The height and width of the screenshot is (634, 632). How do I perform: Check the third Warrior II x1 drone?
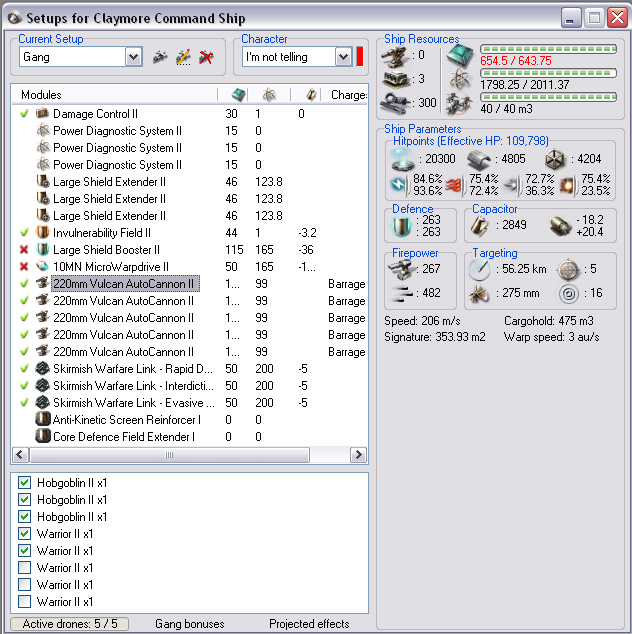tap(25, 567)
